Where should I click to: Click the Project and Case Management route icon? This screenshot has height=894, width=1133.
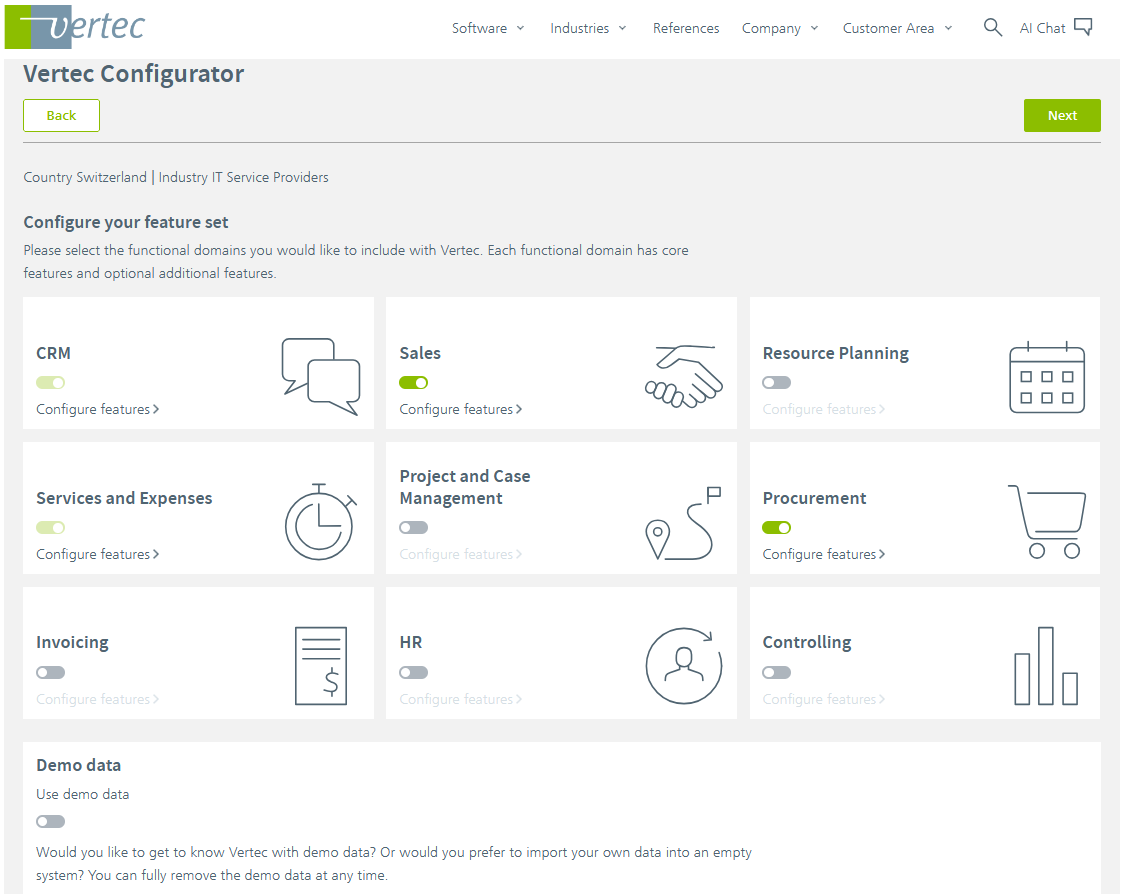684,523
